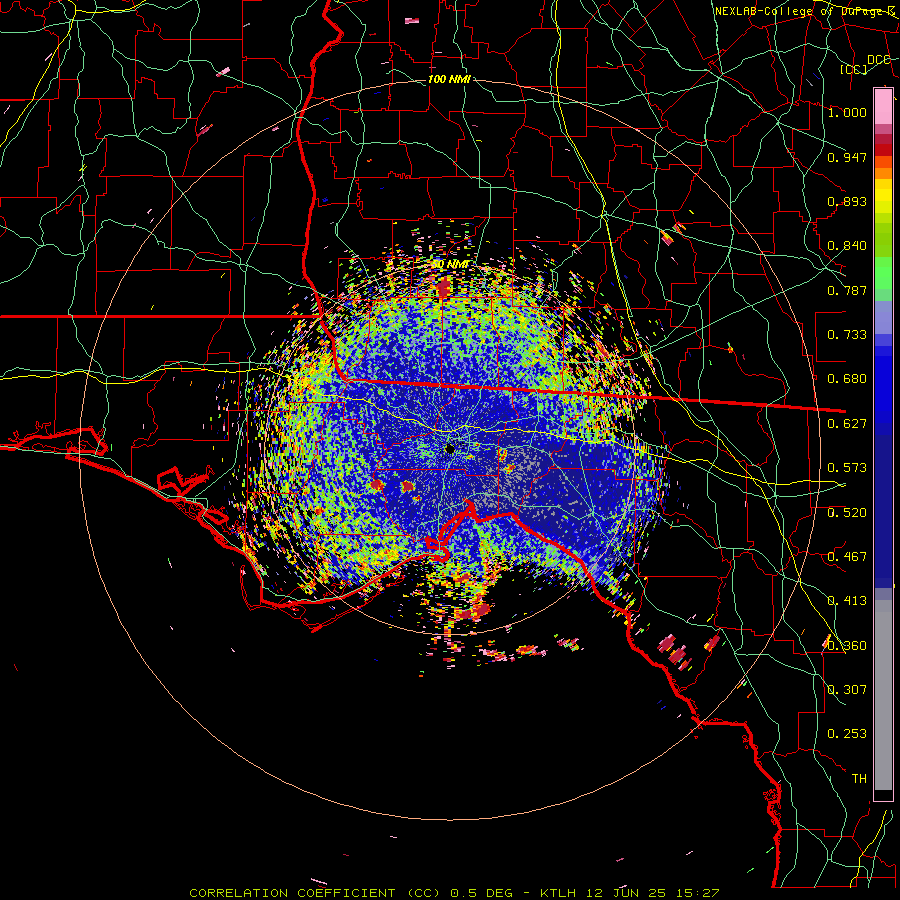Screen dimensions: 900x900
Task: Select the 0.893 scale value
Action: pos(847,201)
